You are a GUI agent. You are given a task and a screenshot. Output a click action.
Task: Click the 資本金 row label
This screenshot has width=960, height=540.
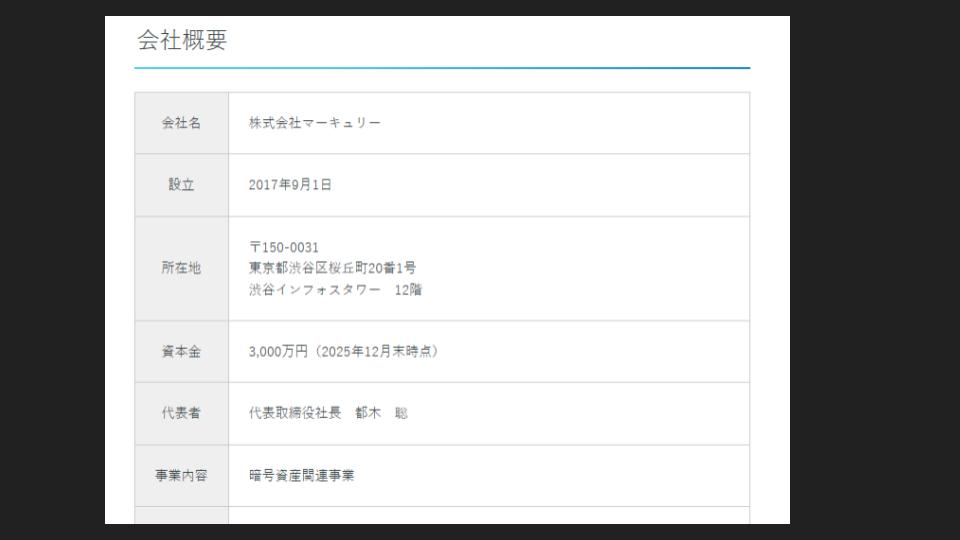[x=181, y=351]
